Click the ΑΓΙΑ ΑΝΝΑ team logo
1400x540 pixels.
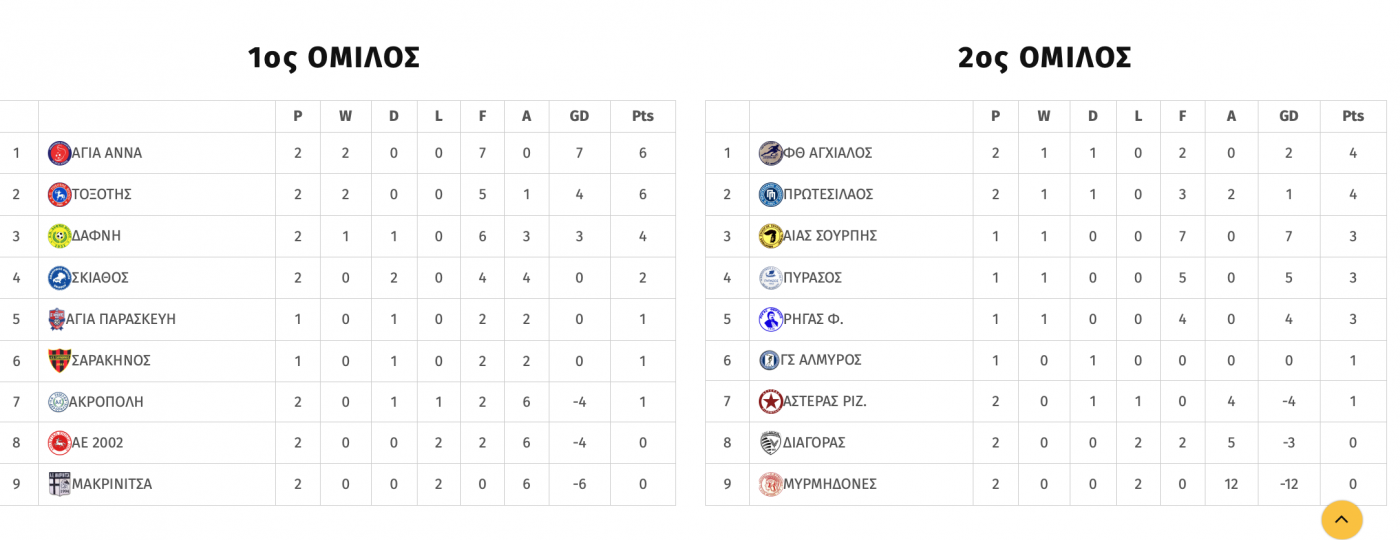tap(59, 153)
